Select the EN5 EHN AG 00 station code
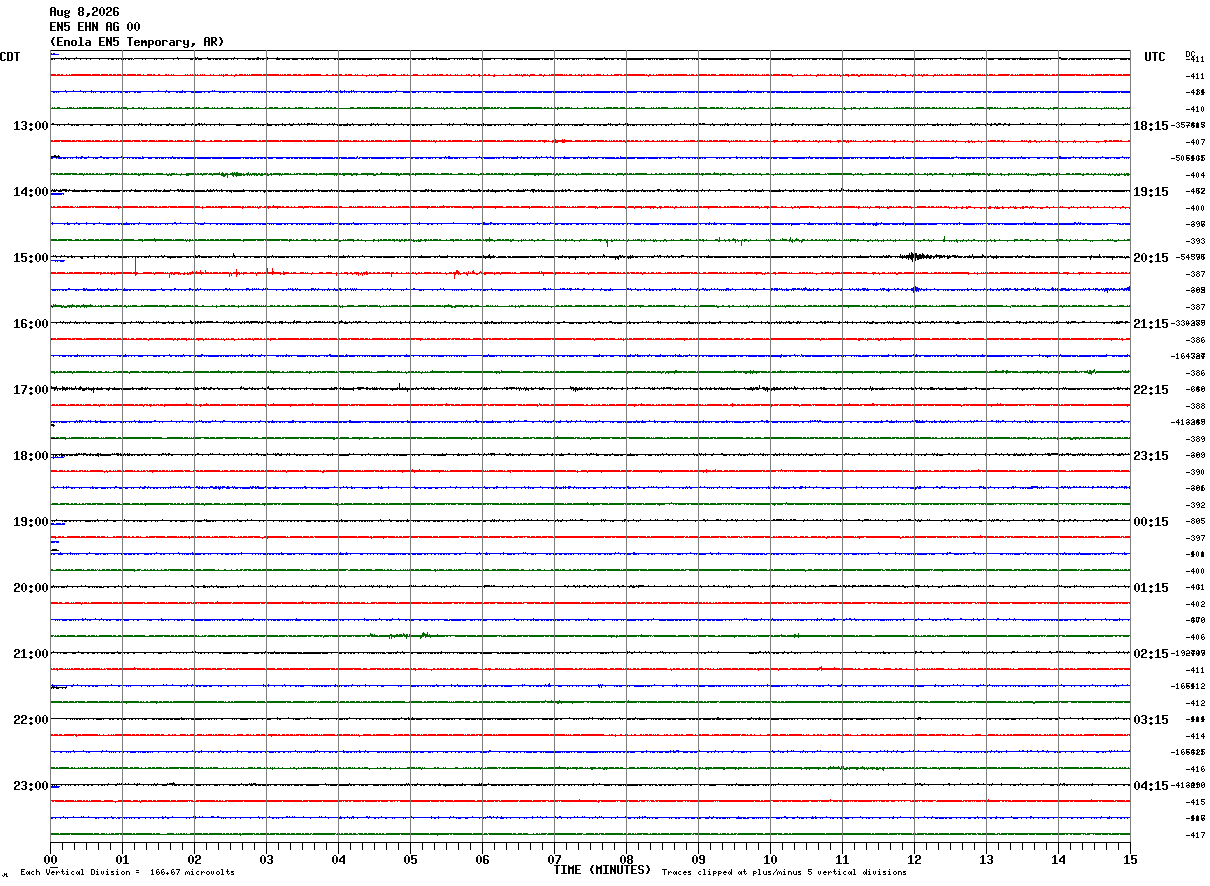Image resolution: width=1210 pixels, height=886 pixels. [95, 27]
